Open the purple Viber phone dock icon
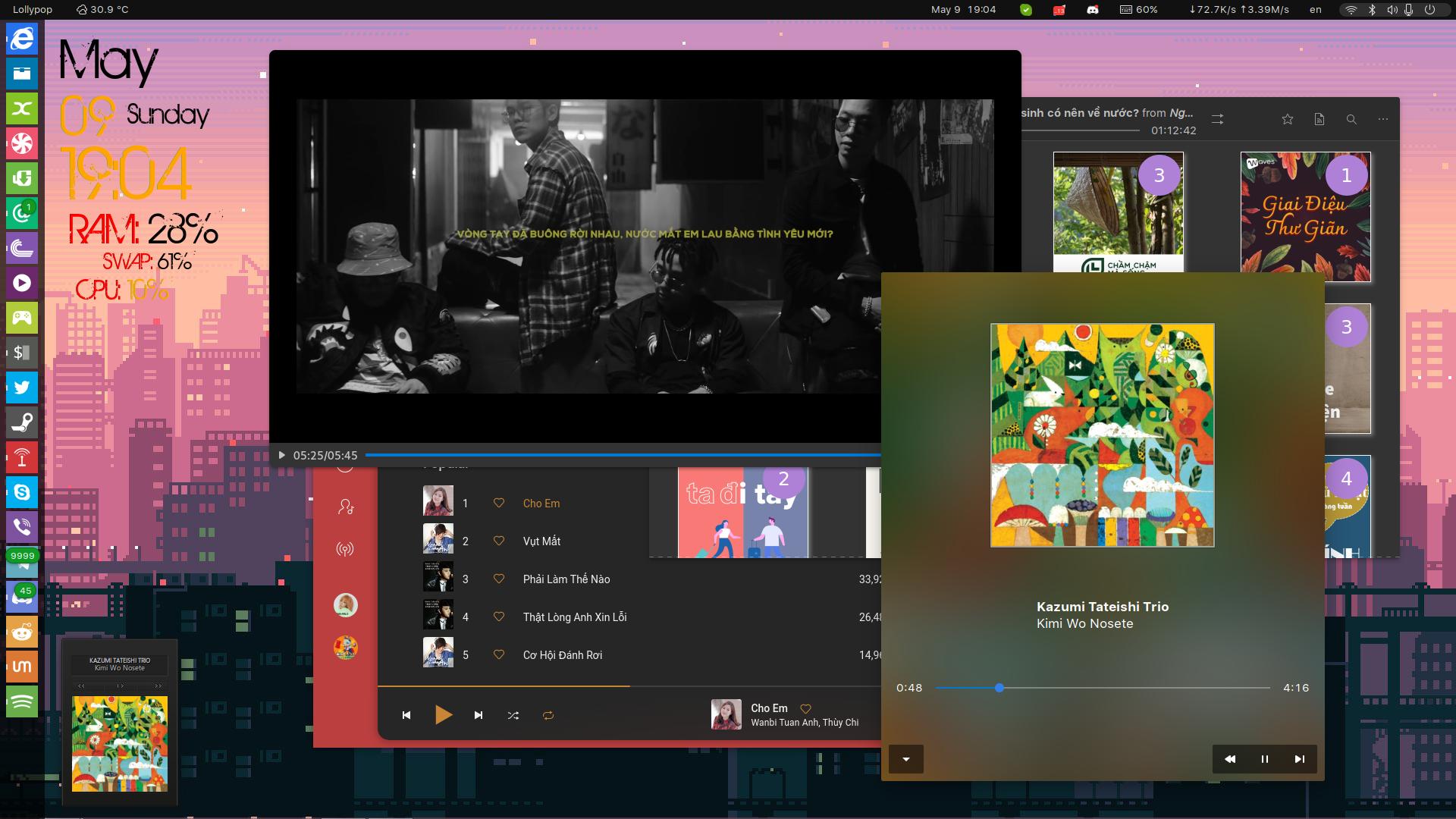 pyautogui.click(x=22, y=527)
